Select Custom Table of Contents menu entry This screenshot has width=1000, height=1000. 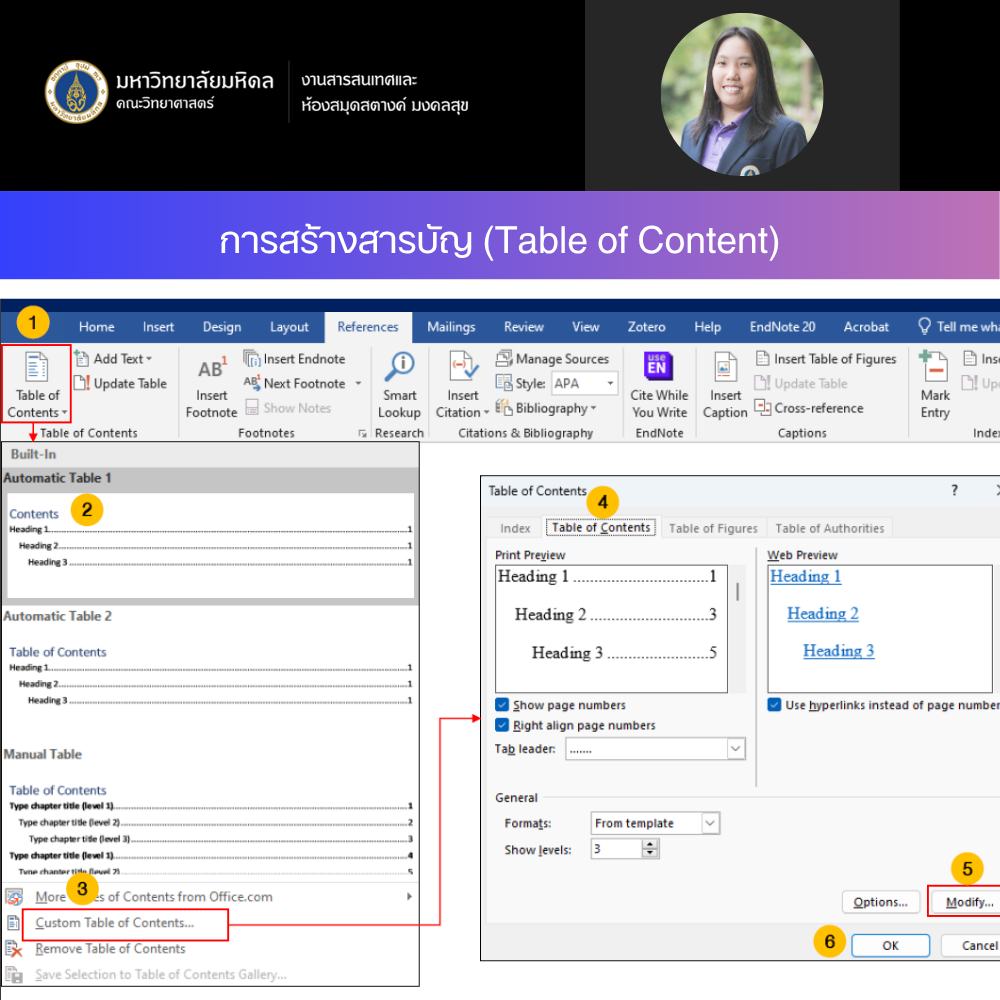click(x=114, y=923)
